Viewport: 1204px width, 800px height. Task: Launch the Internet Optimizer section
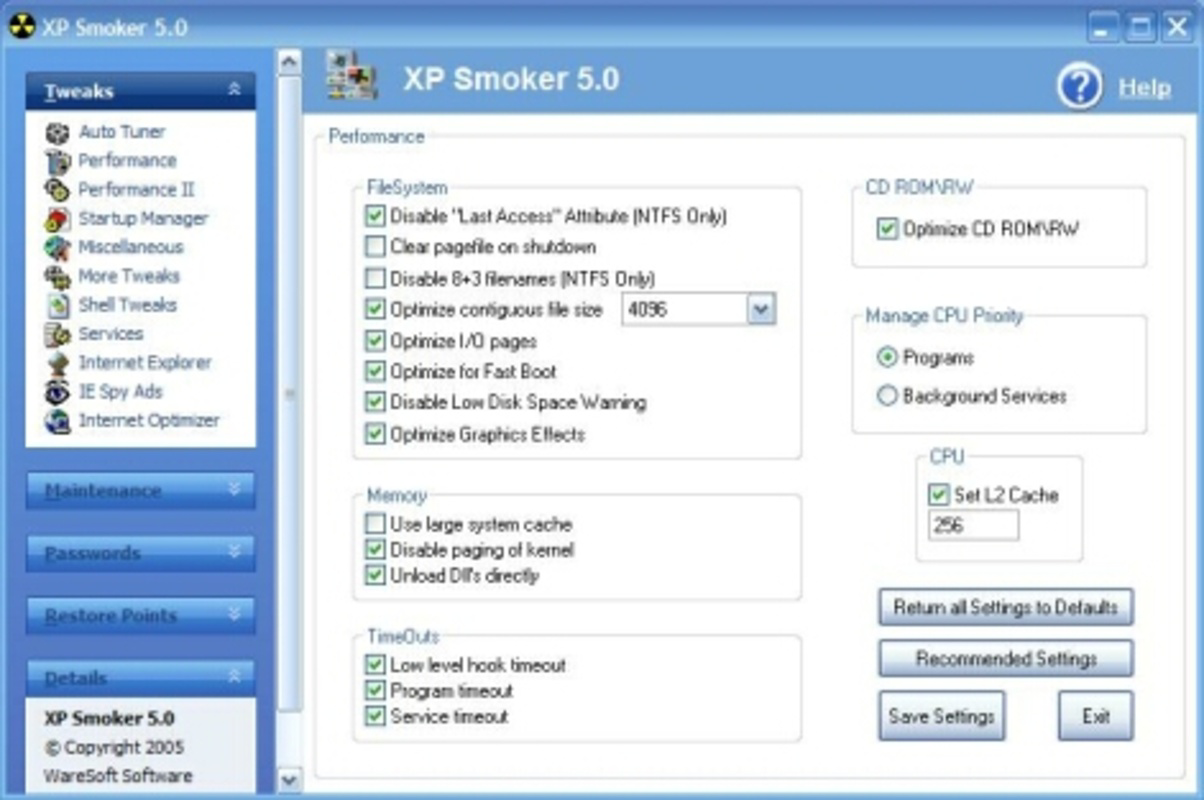click(147, 421)
